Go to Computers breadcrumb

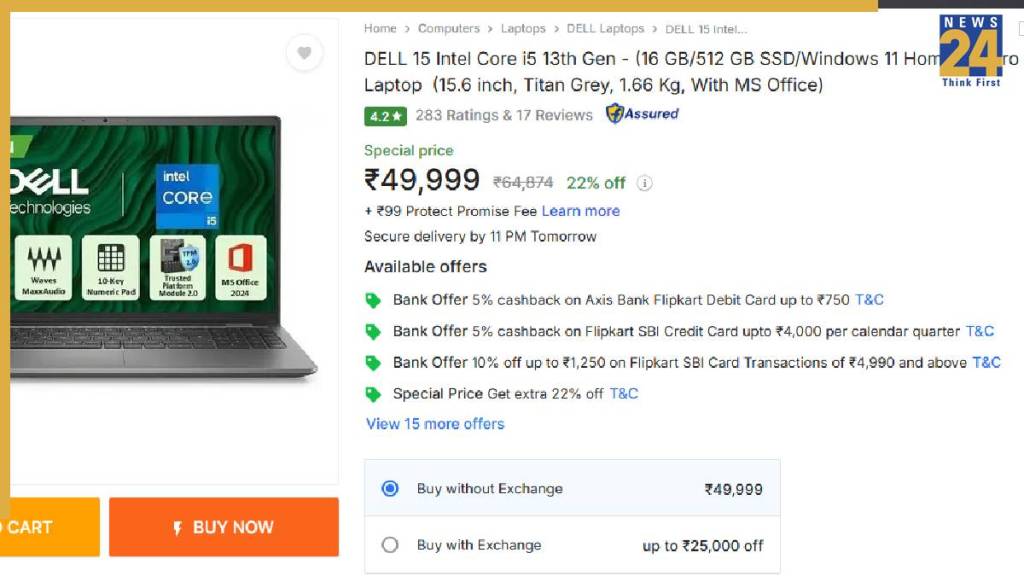449,29
